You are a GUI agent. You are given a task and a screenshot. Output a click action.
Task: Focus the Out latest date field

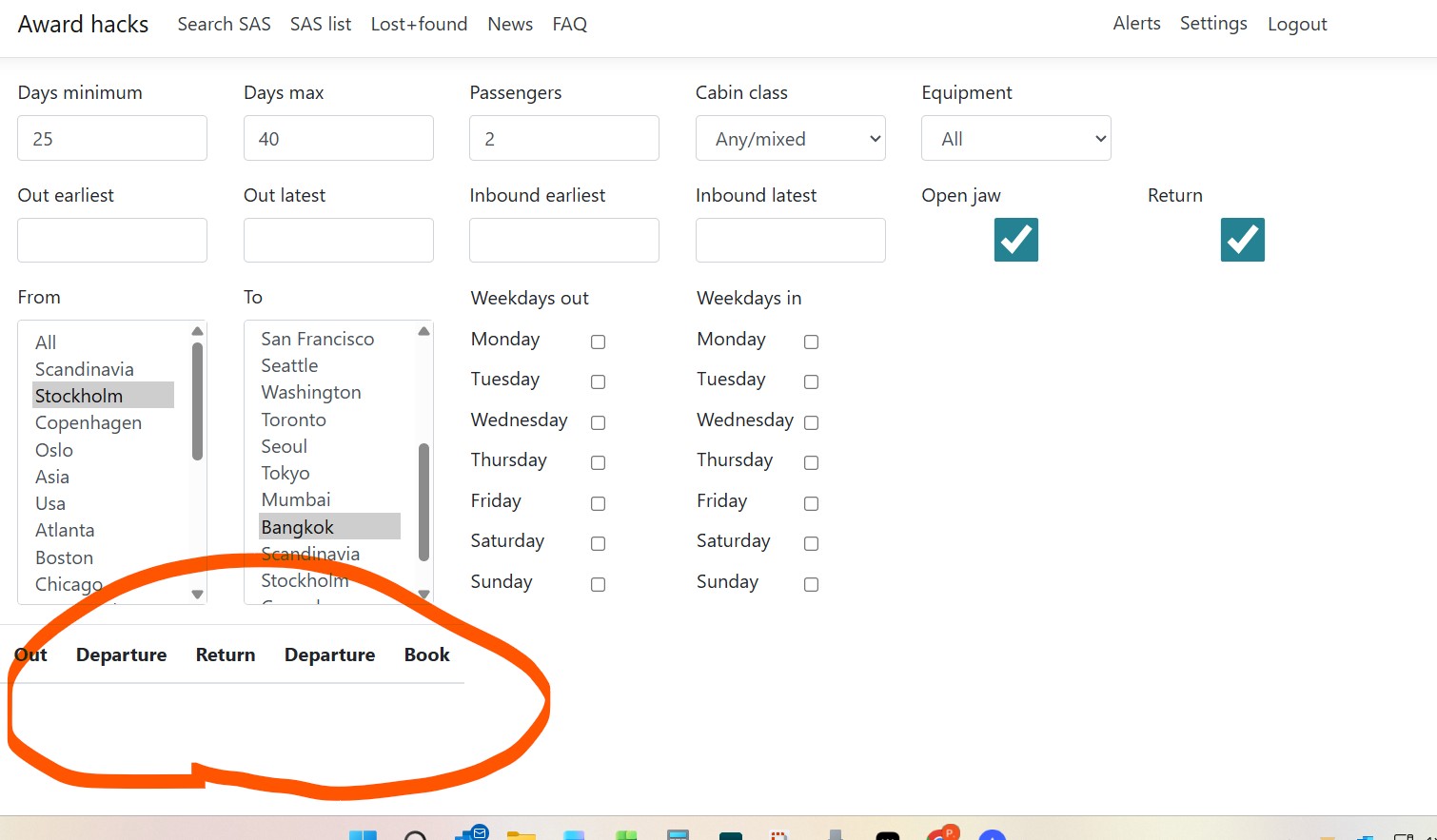(339, 240)
